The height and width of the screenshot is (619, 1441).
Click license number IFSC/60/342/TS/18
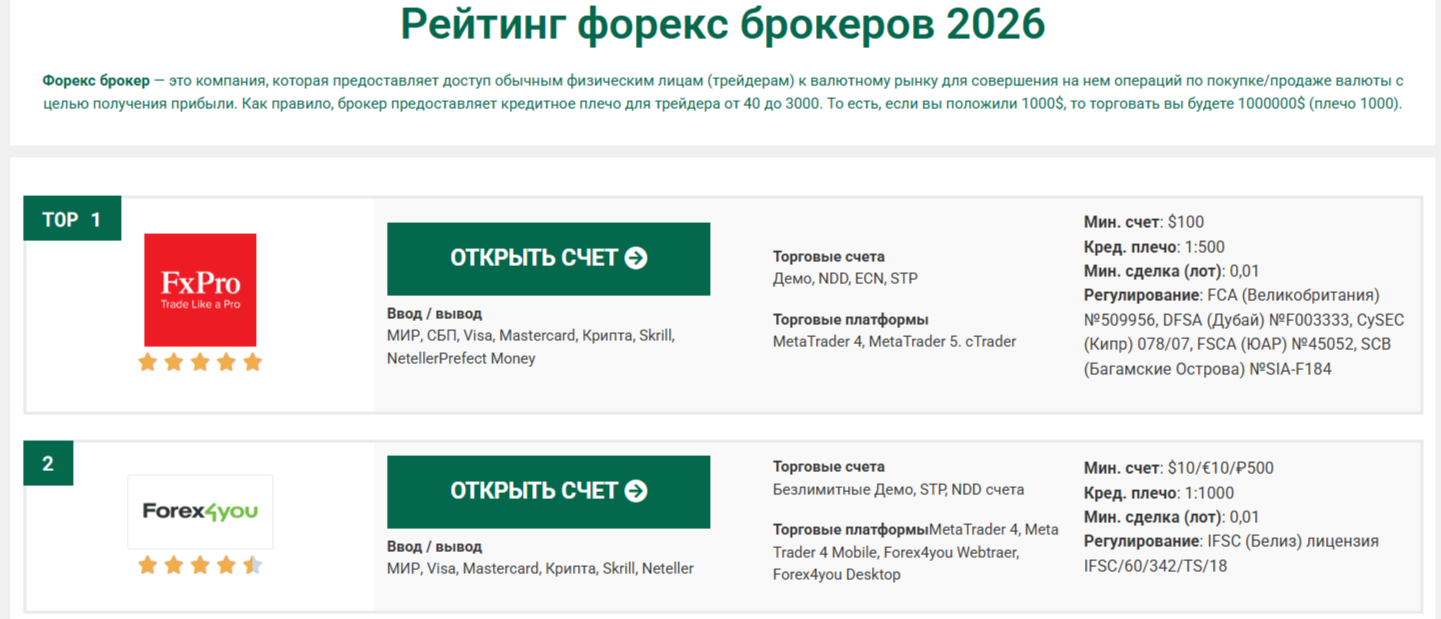tap(1155, 566)
